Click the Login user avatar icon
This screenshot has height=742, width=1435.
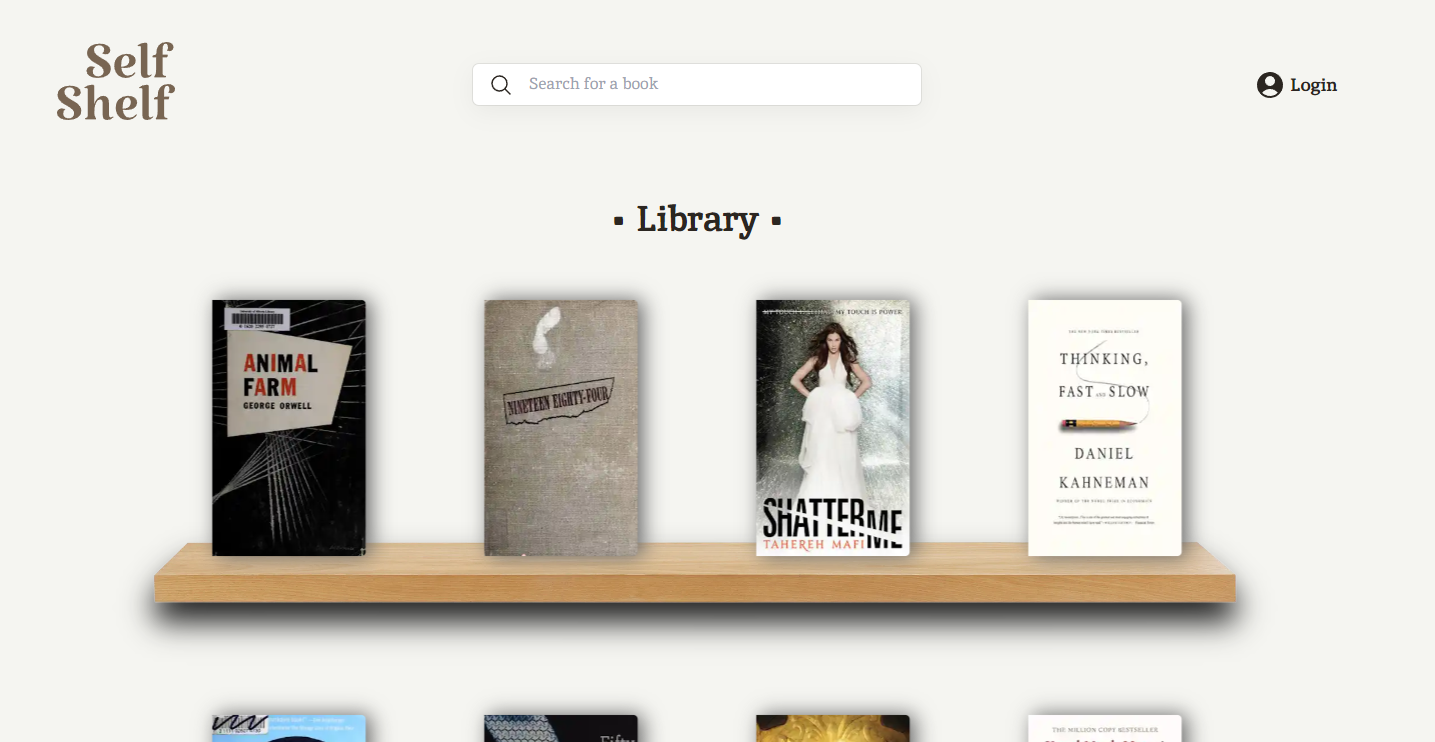click(x=1270, y=85)
